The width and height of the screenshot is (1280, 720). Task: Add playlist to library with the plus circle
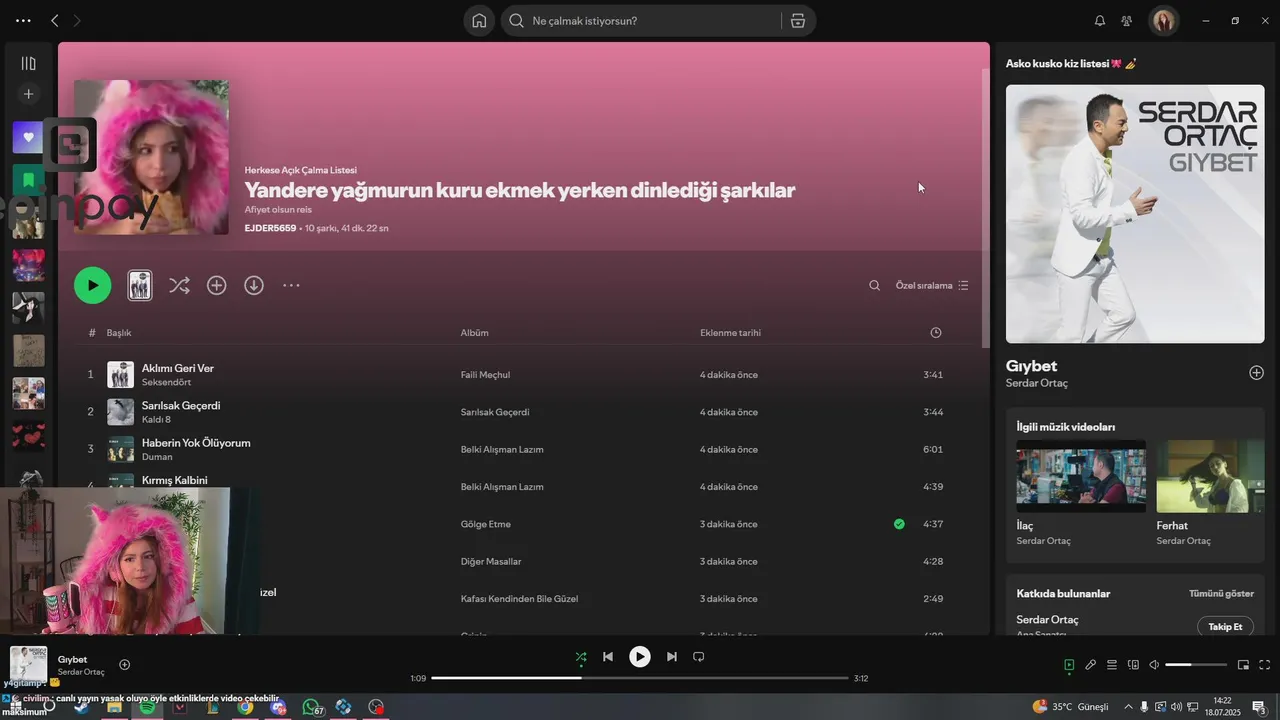pos(216,285)
